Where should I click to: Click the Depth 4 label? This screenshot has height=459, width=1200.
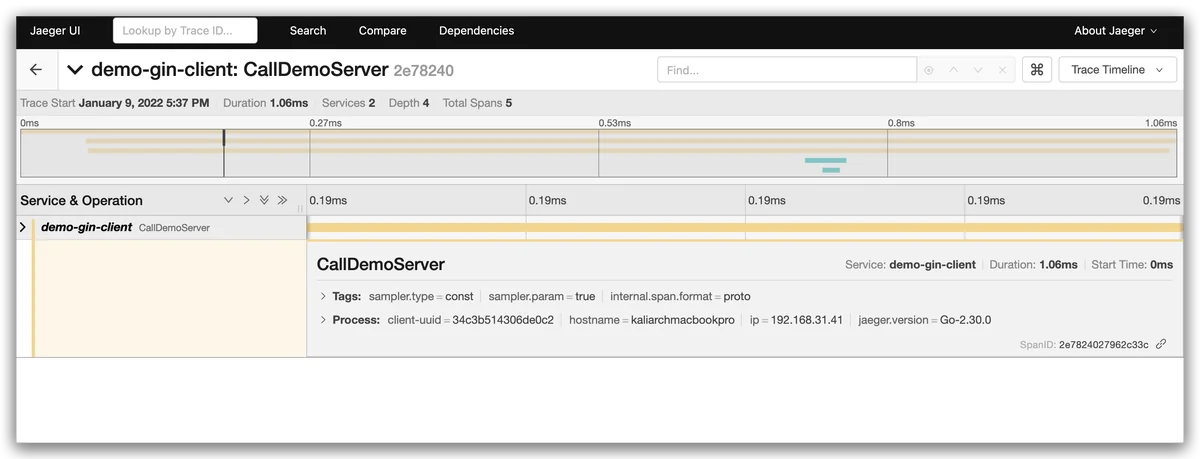point(409,103)
